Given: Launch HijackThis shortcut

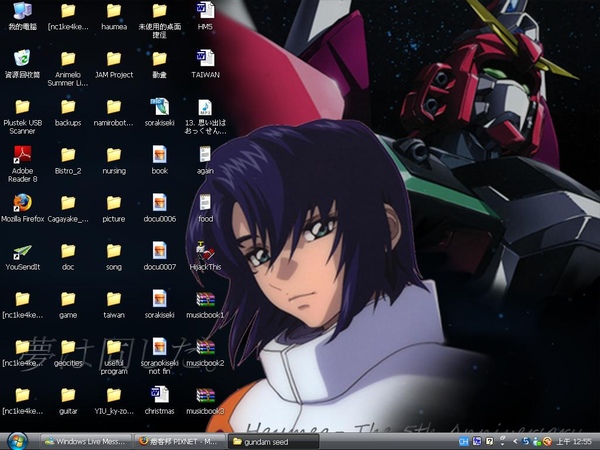Looking at the screenshot, I should pyautogui.click(x=205, y=256).
